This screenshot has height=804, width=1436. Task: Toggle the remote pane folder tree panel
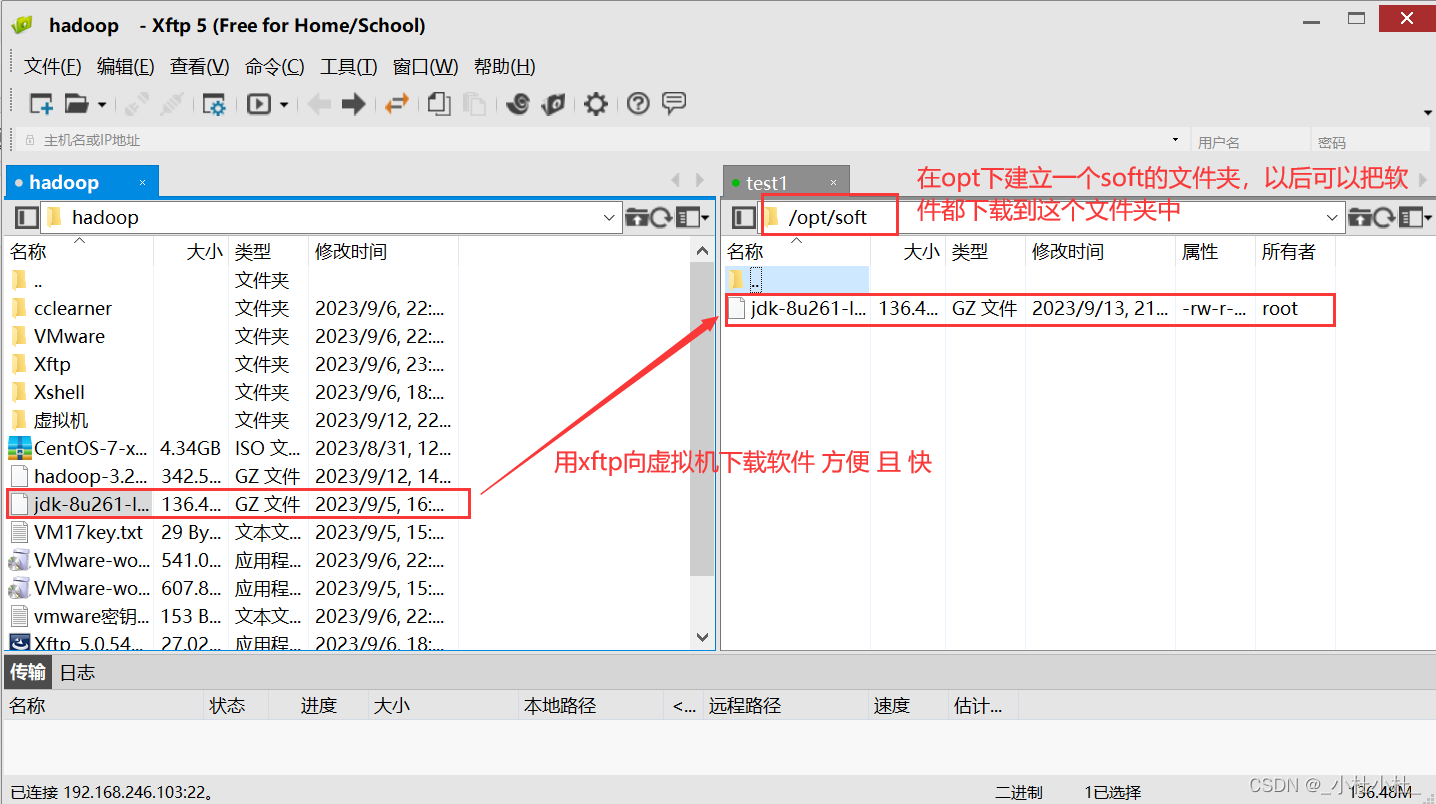click(742, 217)
